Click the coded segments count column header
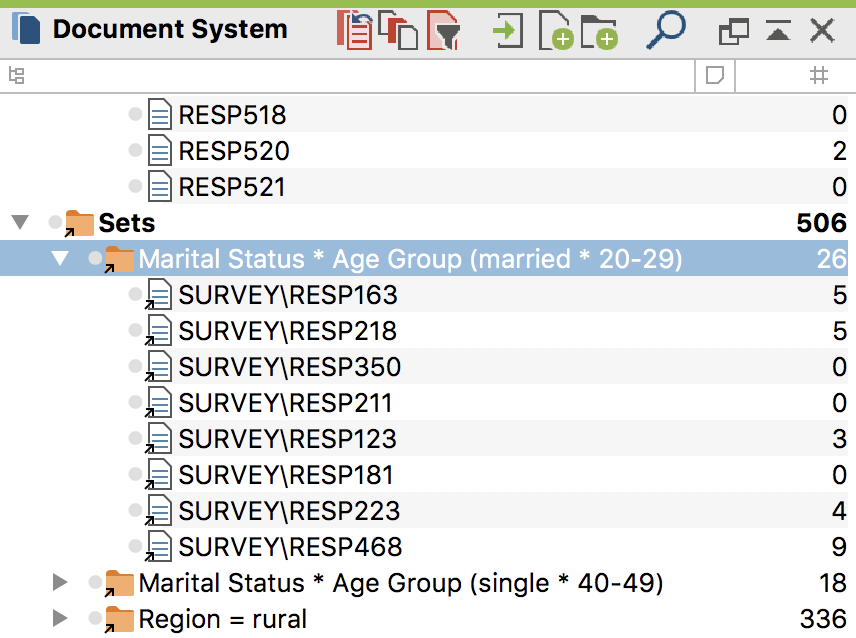 coord(818,75)
